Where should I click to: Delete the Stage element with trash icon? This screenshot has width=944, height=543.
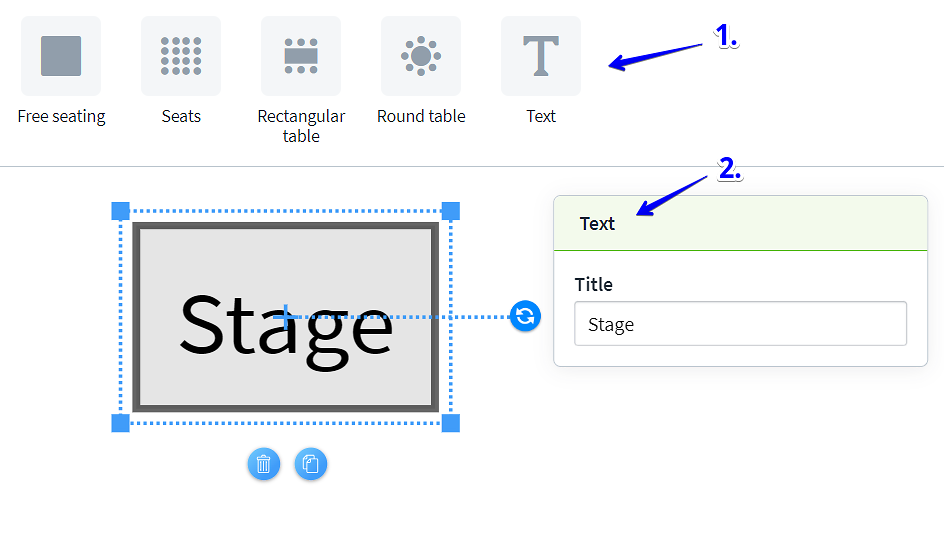click(x=264, y=464)
